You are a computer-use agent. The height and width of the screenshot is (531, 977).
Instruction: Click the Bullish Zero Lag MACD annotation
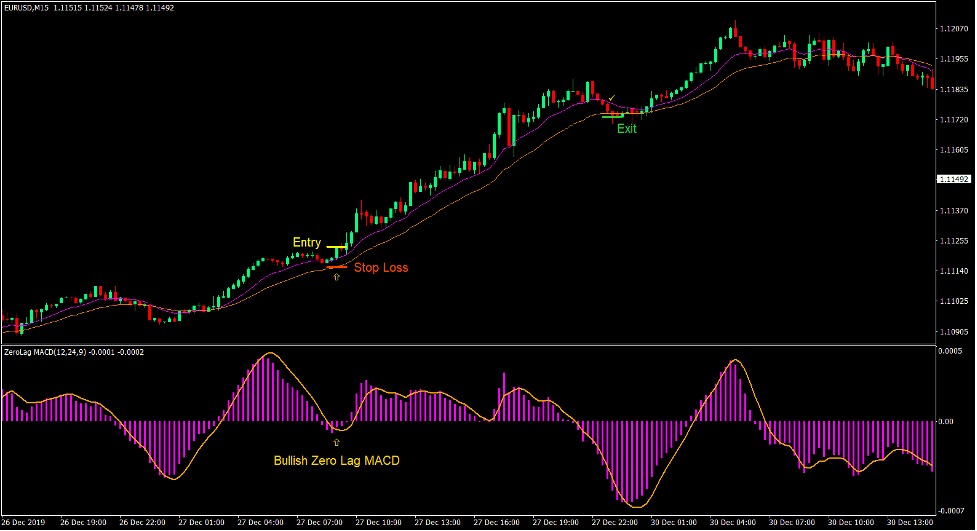tap(336, 461)
